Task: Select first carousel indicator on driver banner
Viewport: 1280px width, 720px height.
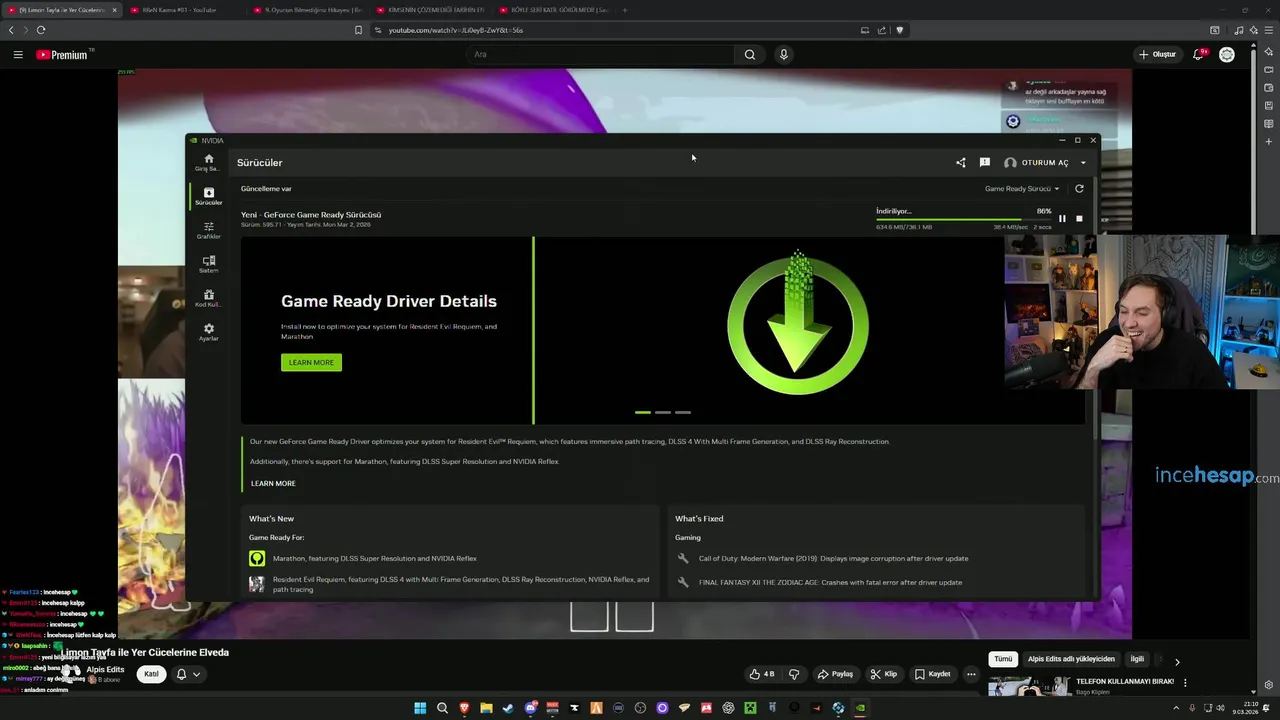Action: pos(643,412)
